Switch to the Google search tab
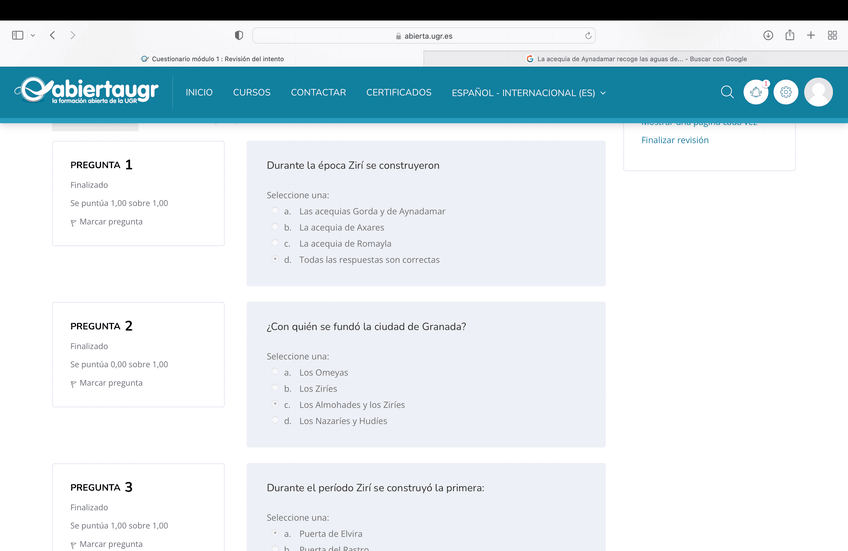The image size is (848, 551). point(636,59)
